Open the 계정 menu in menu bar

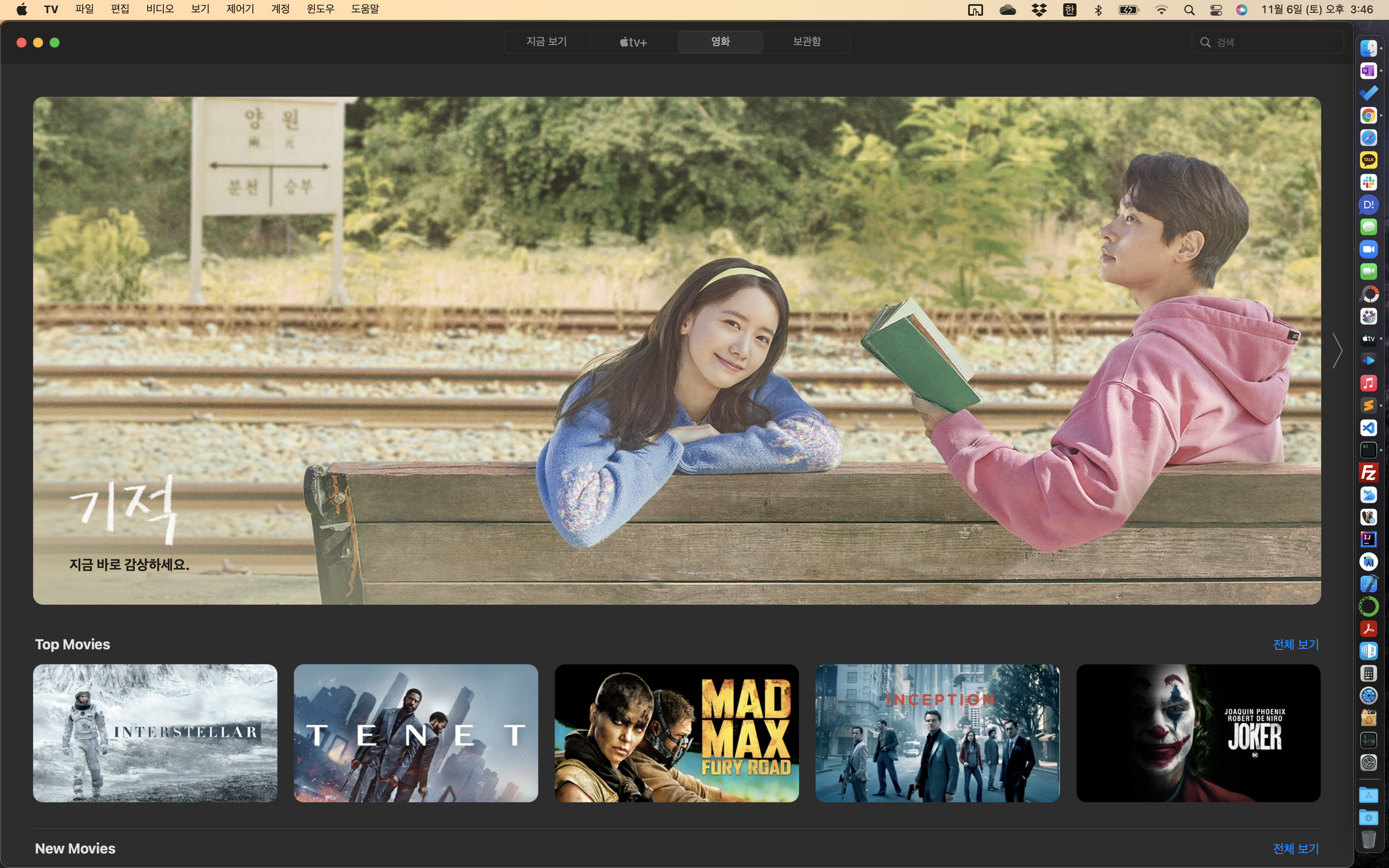click(x=280, y=9)
